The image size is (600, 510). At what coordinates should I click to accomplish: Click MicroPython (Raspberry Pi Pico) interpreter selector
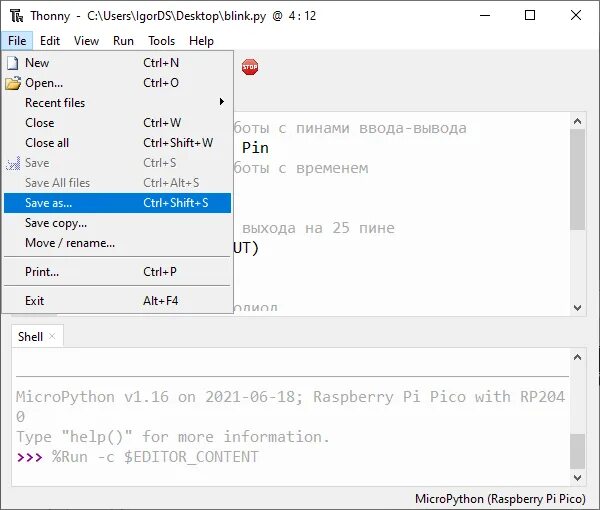500,499
